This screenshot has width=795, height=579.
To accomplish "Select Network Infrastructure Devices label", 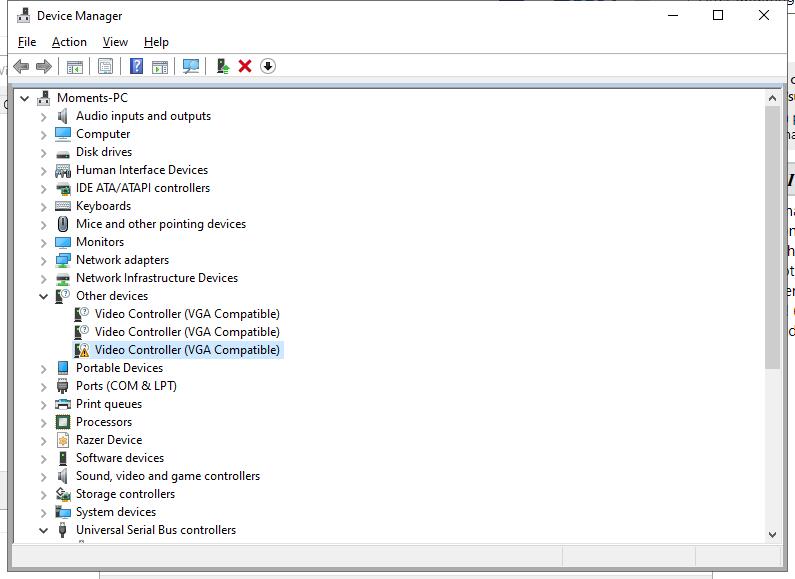I will click(157, 278).
